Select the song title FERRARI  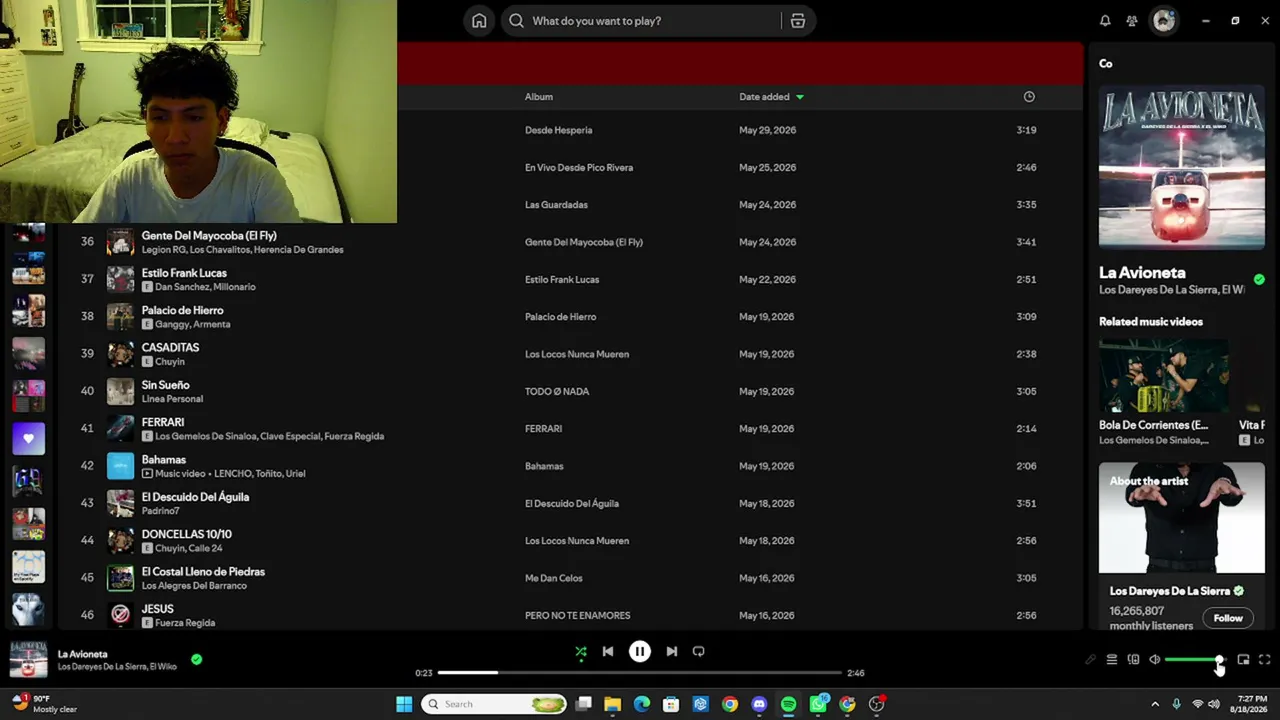coord(163,422)
